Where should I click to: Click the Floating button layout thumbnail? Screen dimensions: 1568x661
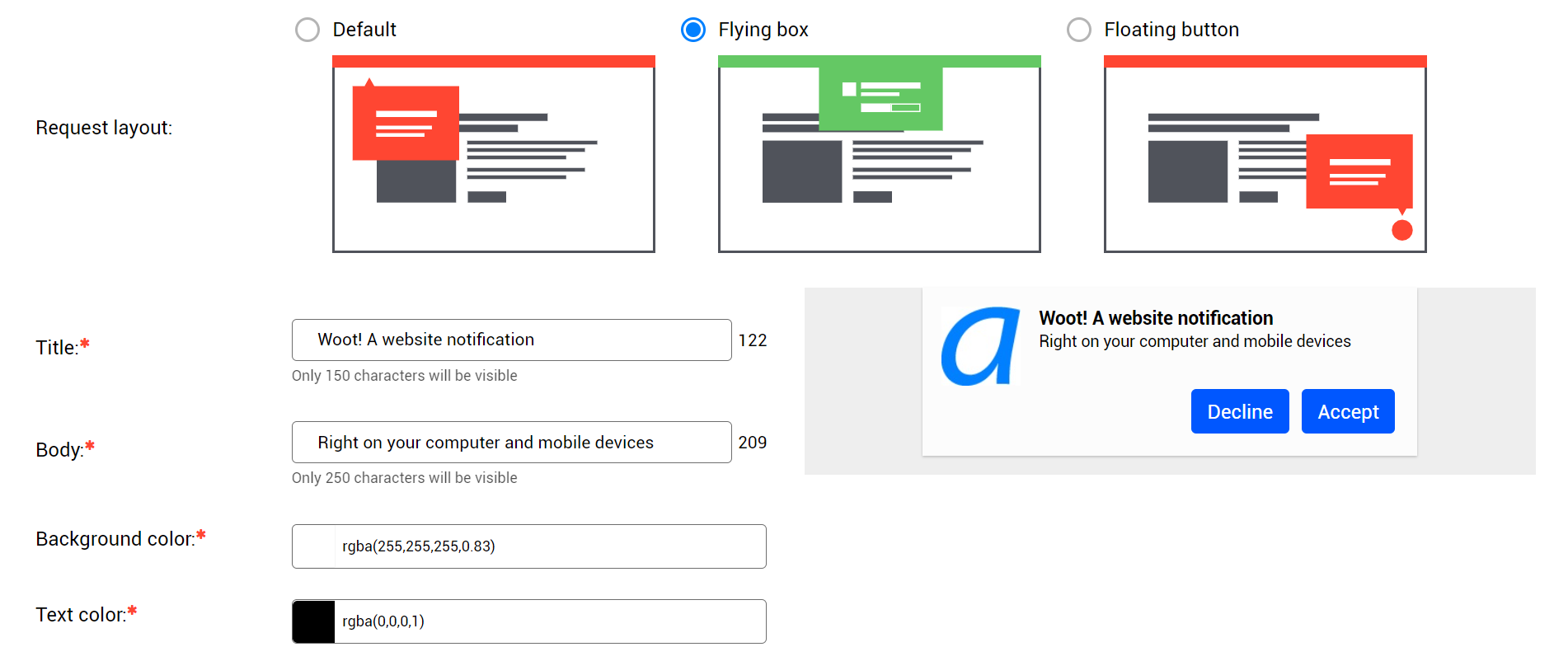click(x=1265, y=154)
